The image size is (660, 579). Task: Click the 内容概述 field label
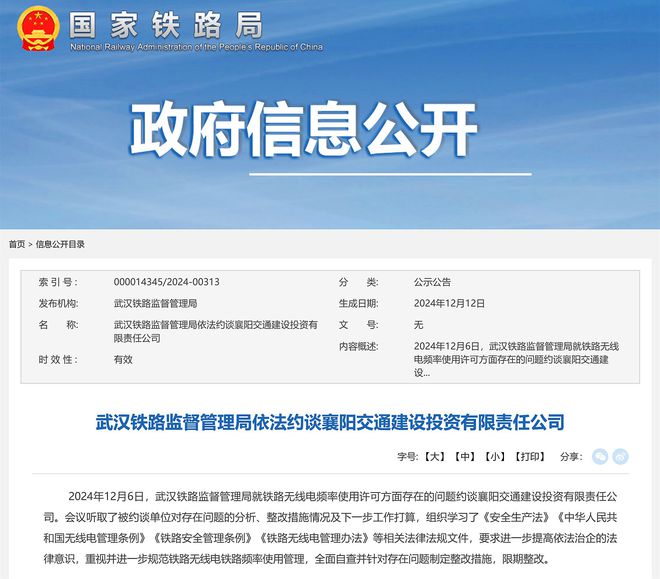pyautogui.click(x=359, y=346)
